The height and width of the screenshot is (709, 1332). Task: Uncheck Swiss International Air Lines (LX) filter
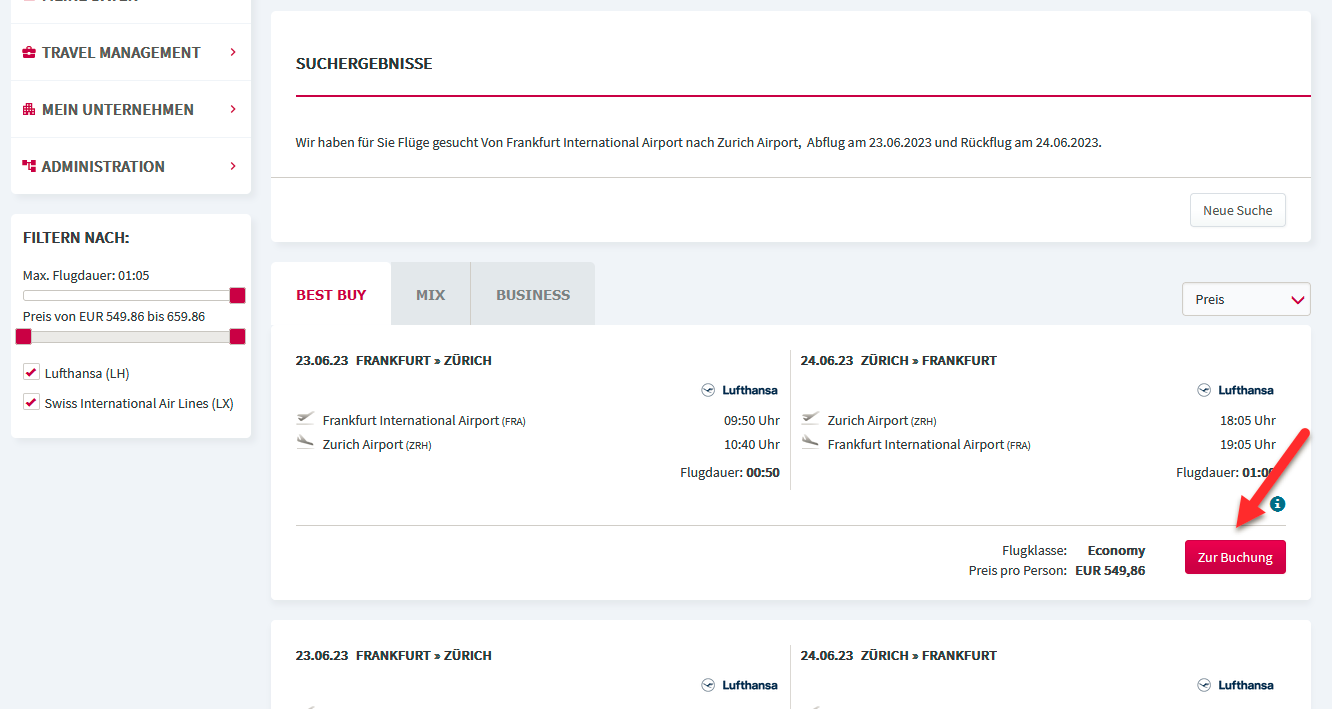pyautogui.click(x=31, y=403)
